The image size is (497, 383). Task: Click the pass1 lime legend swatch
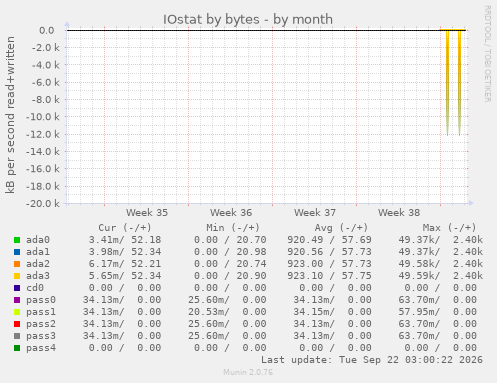[x=17, y=312]
